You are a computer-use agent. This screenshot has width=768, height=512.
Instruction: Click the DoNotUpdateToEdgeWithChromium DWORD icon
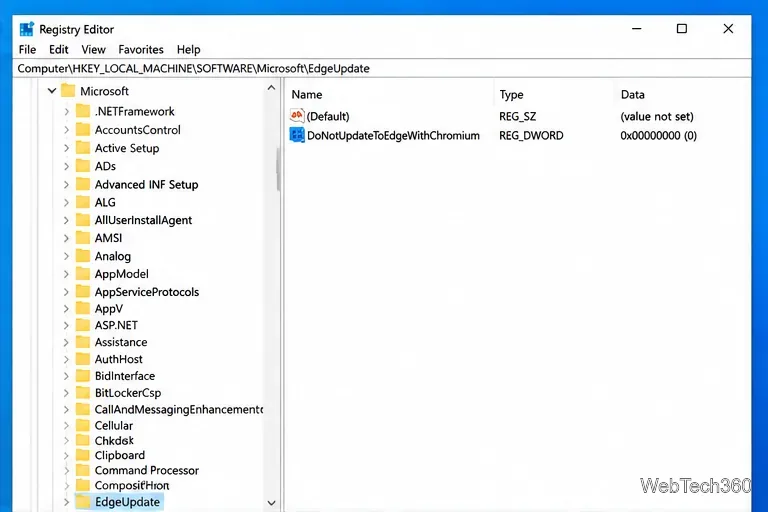(x=297, y=135)
